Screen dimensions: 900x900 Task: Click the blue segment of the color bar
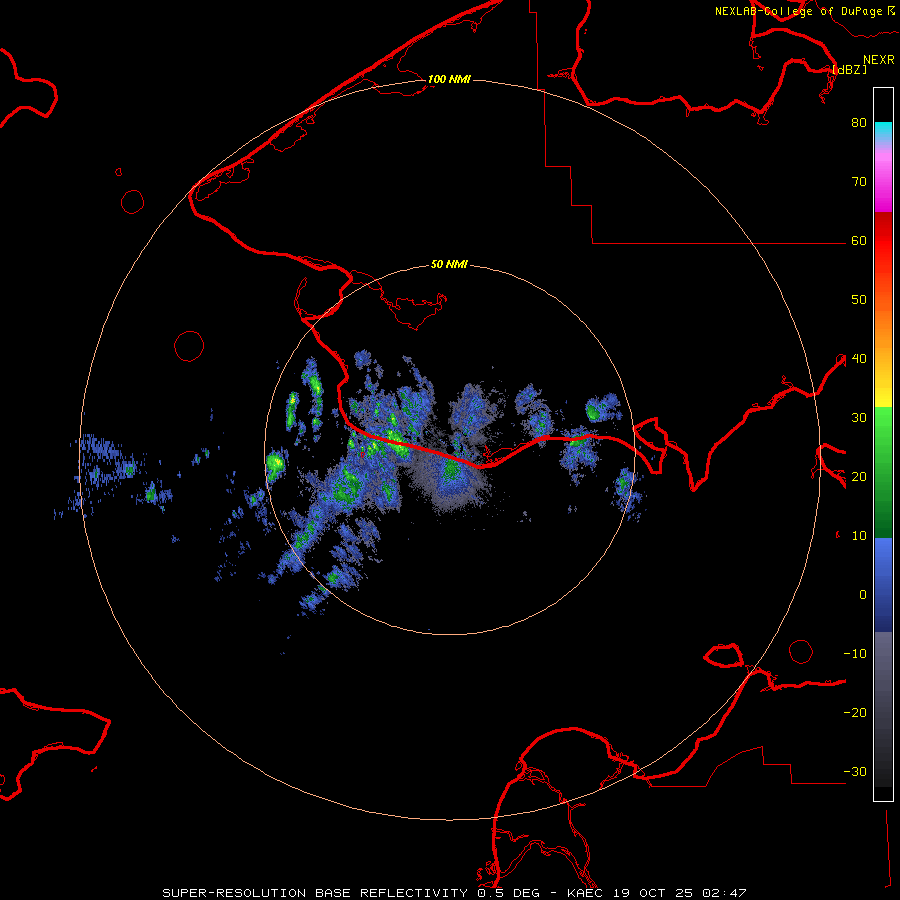883,585
